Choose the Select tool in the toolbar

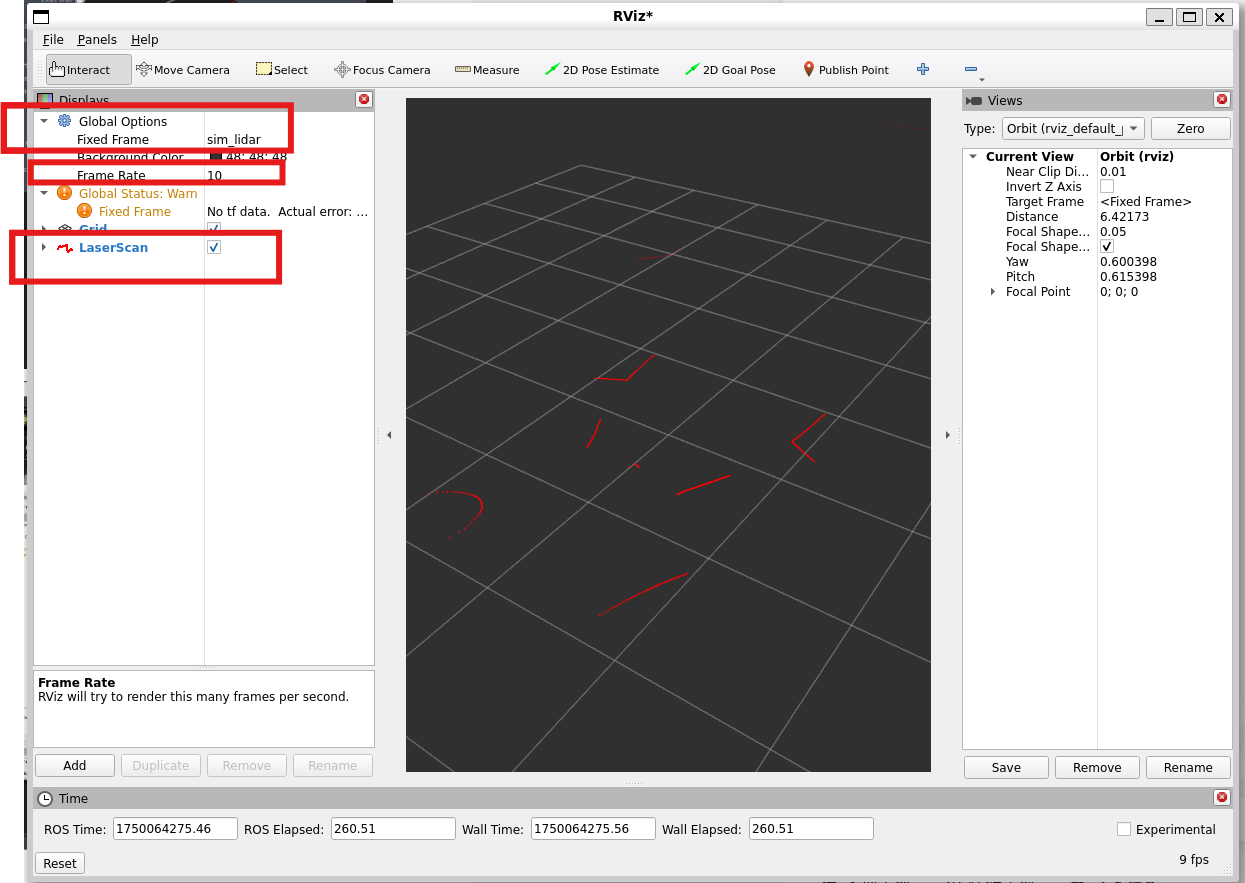pyautogui.click(x=282, y=69)
